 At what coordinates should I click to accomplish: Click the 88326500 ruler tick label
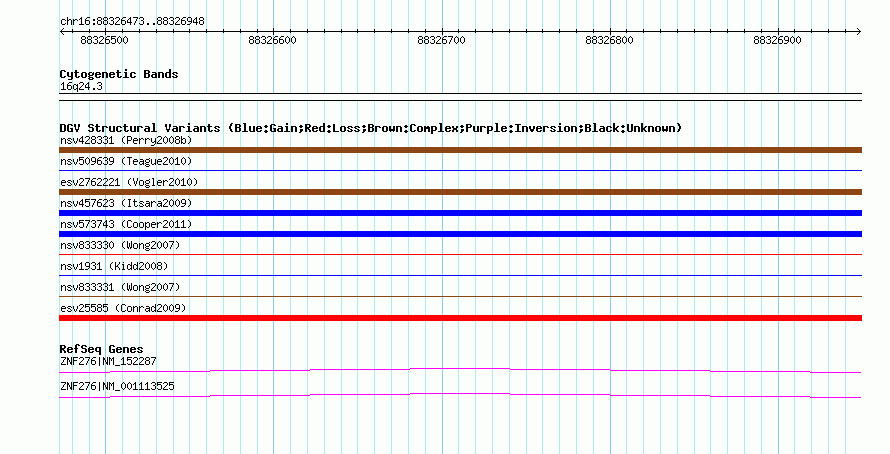(104, 40)
